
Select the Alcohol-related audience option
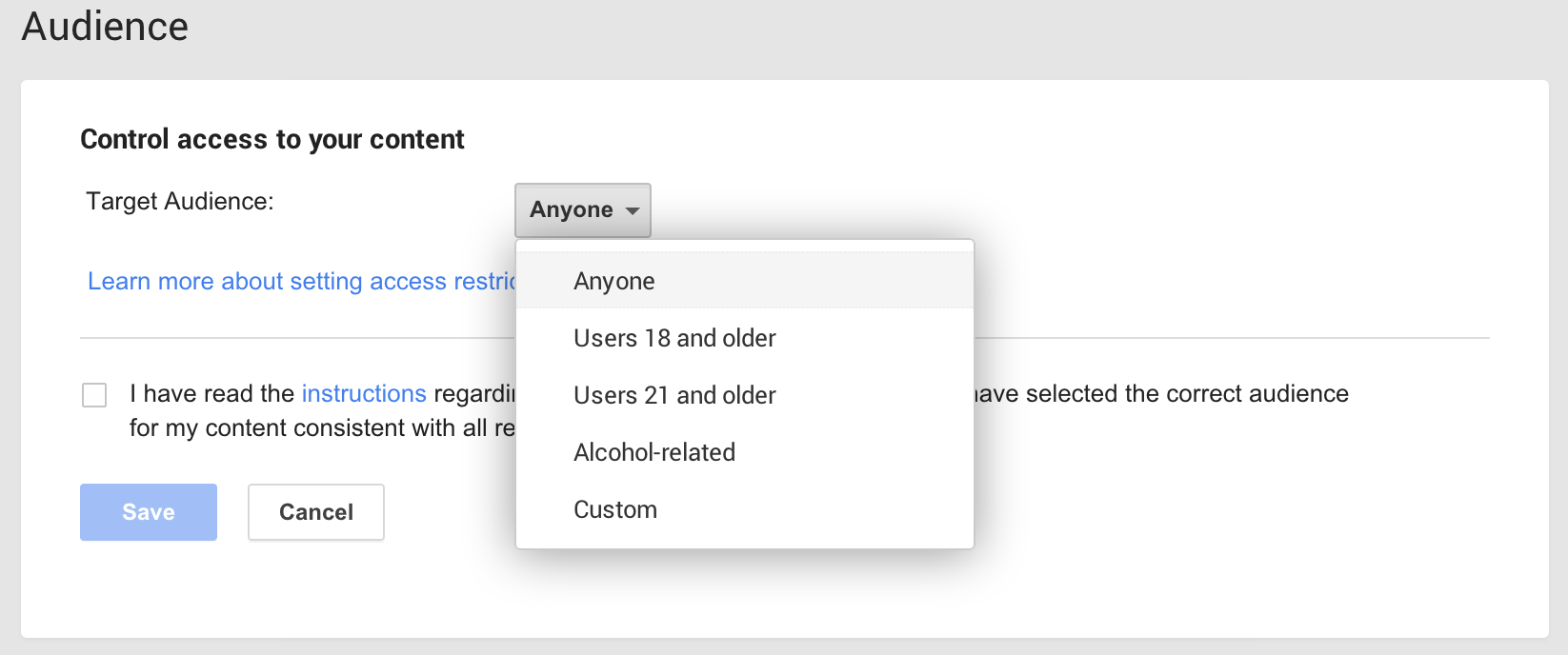click(654, 453)
